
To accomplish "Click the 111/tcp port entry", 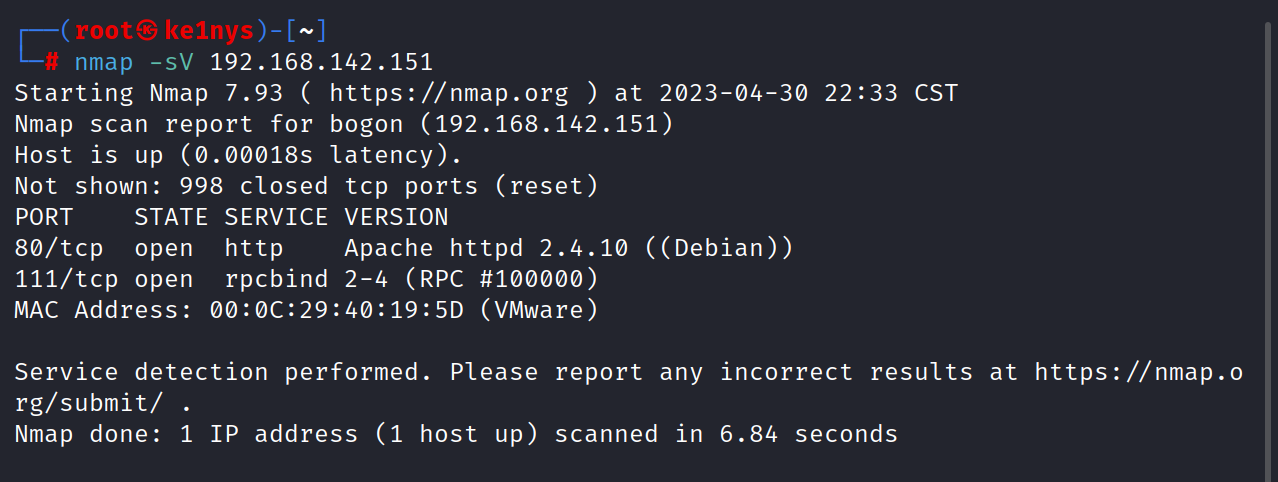I will 60,279.
